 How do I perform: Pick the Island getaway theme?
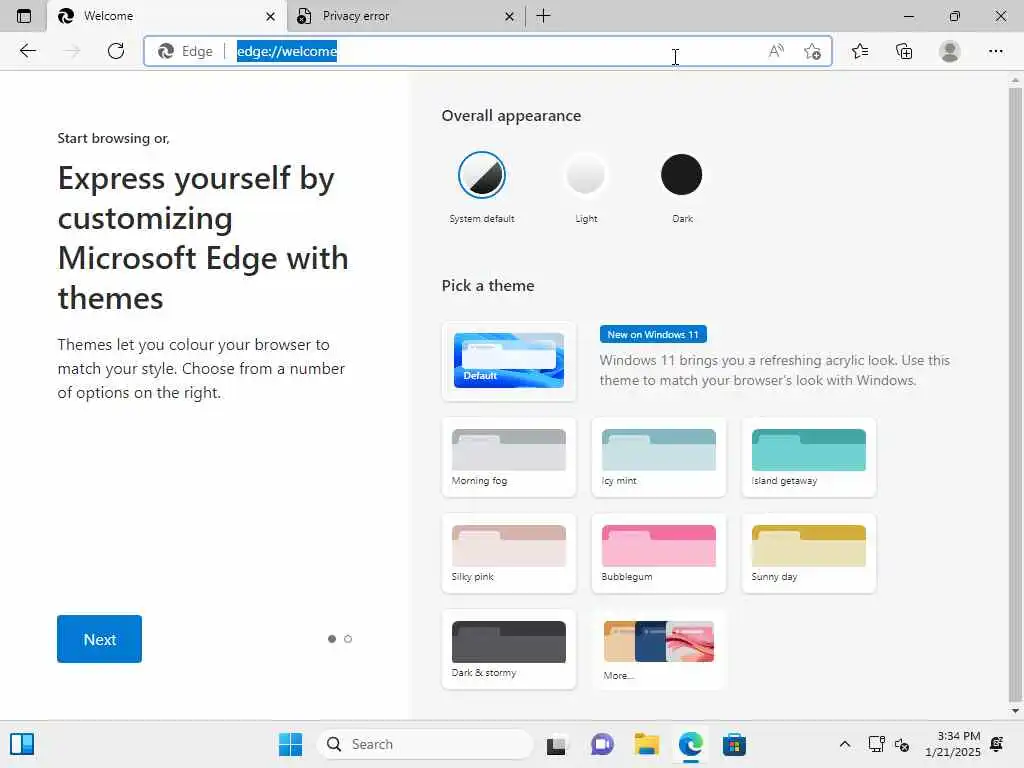[808, 457]
